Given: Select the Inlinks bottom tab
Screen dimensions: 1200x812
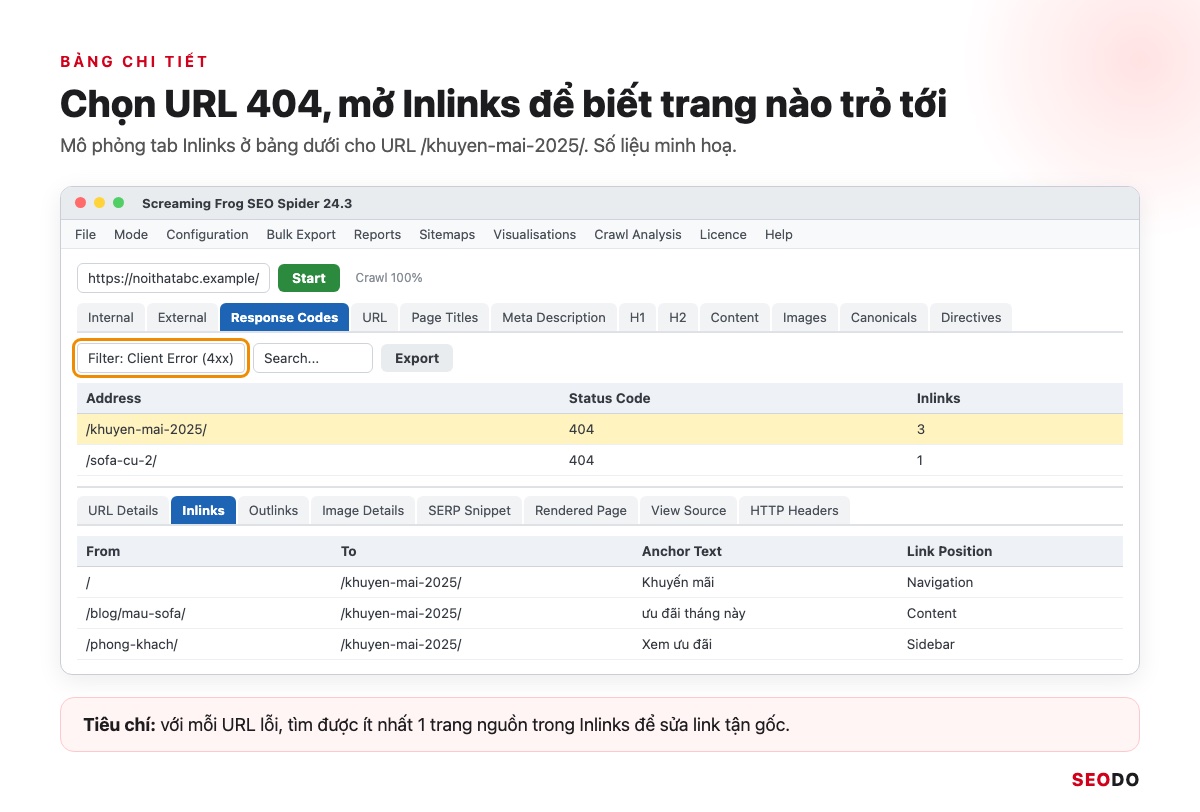Looking at the screenshot, I should click(203, 510).
